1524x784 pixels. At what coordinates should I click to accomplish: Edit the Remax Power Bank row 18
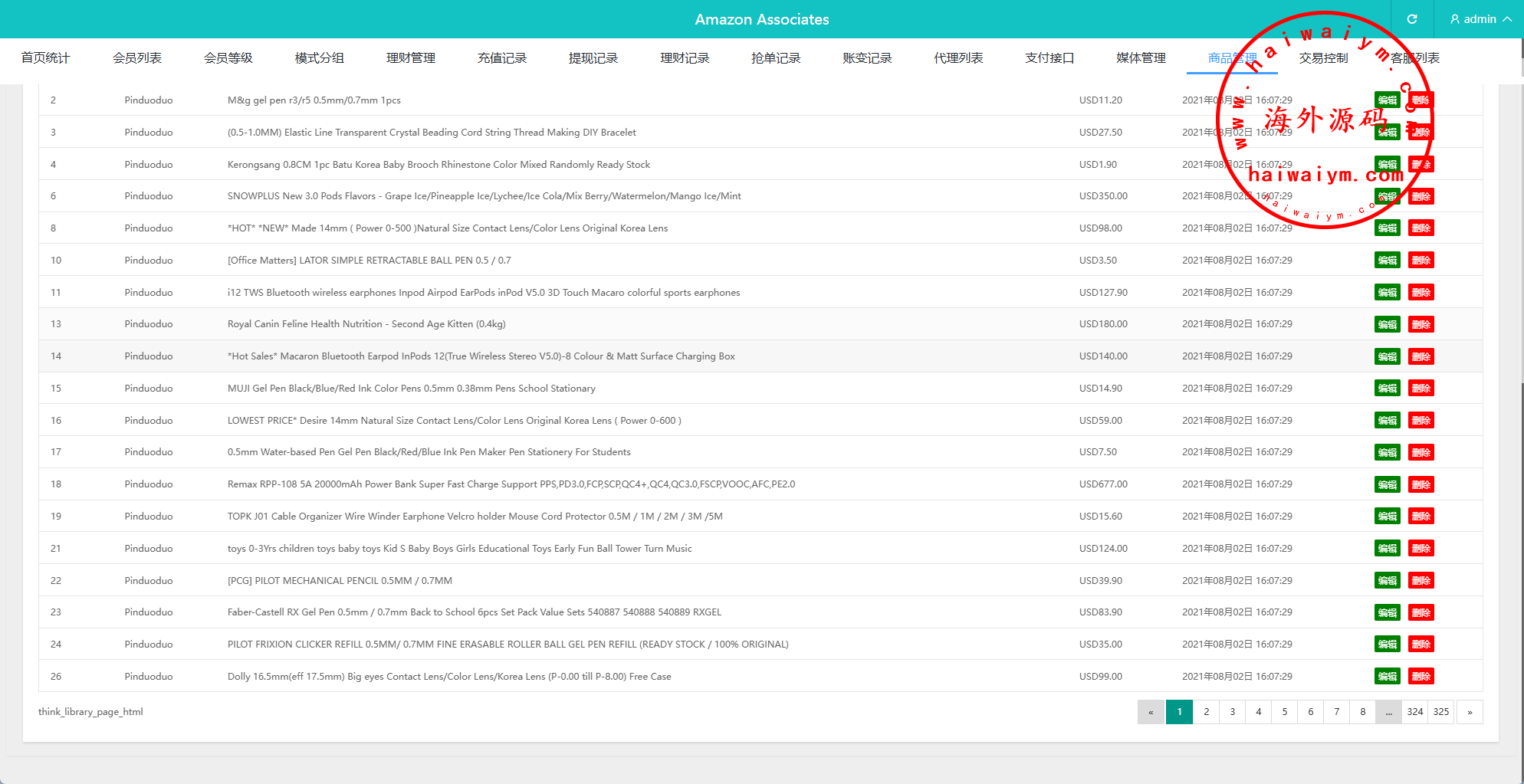(x=1387, y=484)
